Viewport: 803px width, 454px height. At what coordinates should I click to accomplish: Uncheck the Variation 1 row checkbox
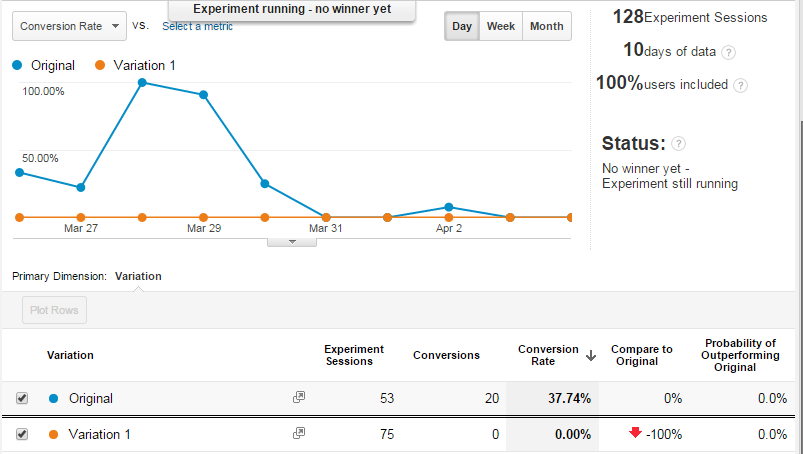[22, 434]
